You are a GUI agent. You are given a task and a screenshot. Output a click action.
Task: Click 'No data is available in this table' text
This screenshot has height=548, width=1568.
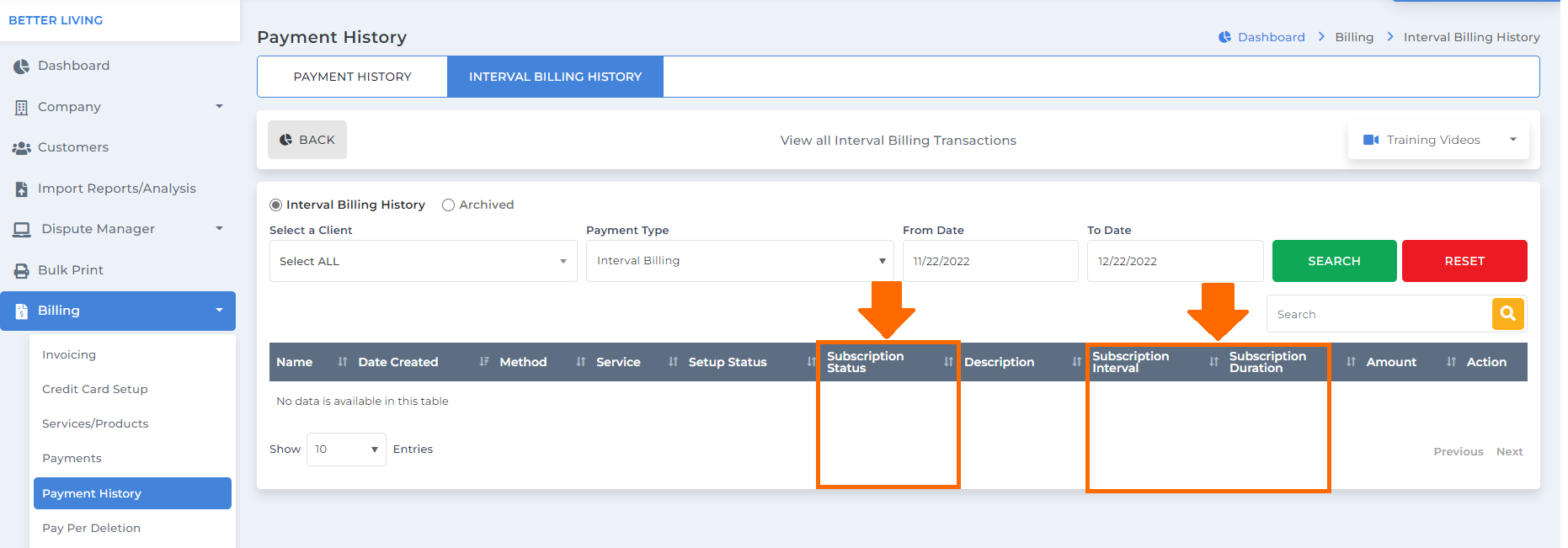tap(362, 402)
